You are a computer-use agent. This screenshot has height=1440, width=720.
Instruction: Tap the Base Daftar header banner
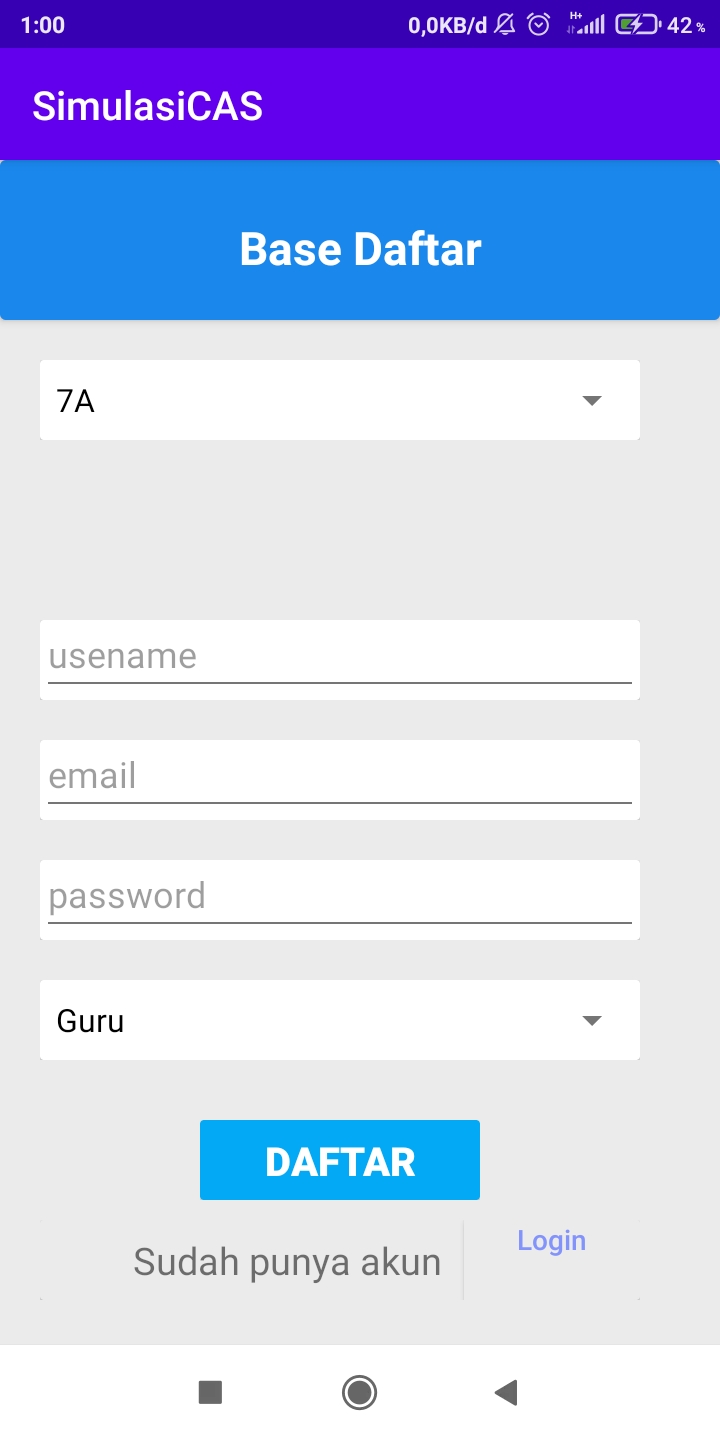[360, 249]
